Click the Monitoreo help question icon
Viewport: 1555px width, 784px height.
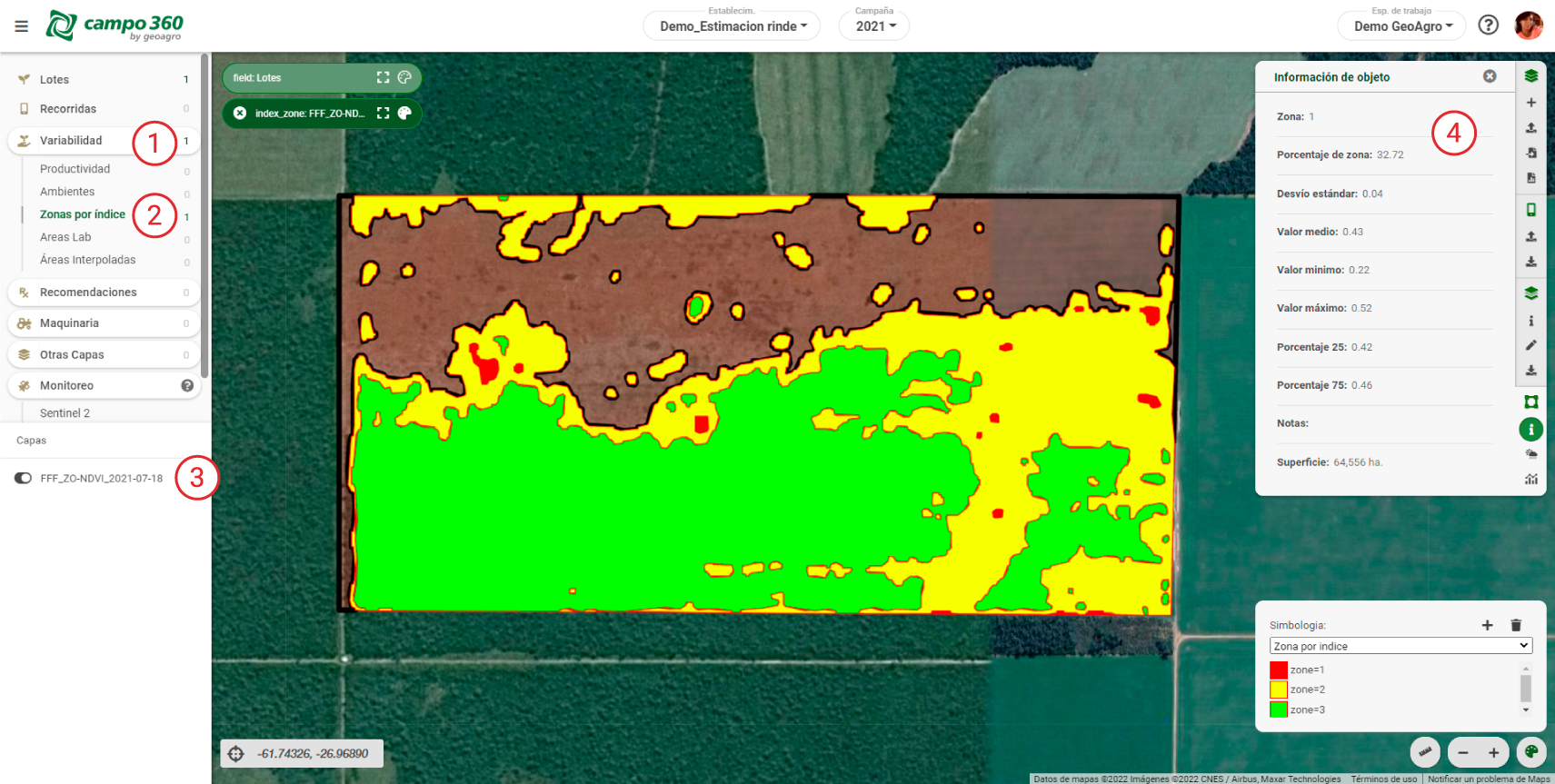point(187,386)
